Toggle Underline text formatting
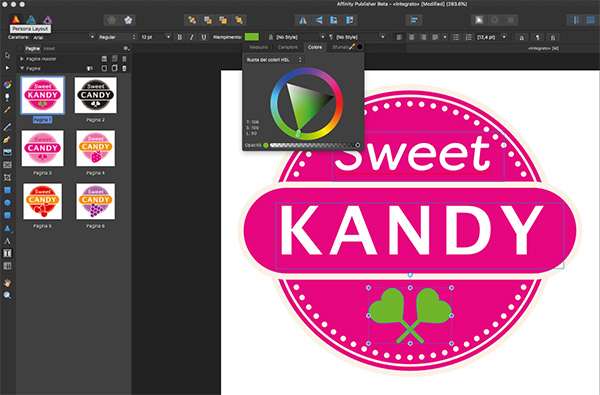 (204, 37)
